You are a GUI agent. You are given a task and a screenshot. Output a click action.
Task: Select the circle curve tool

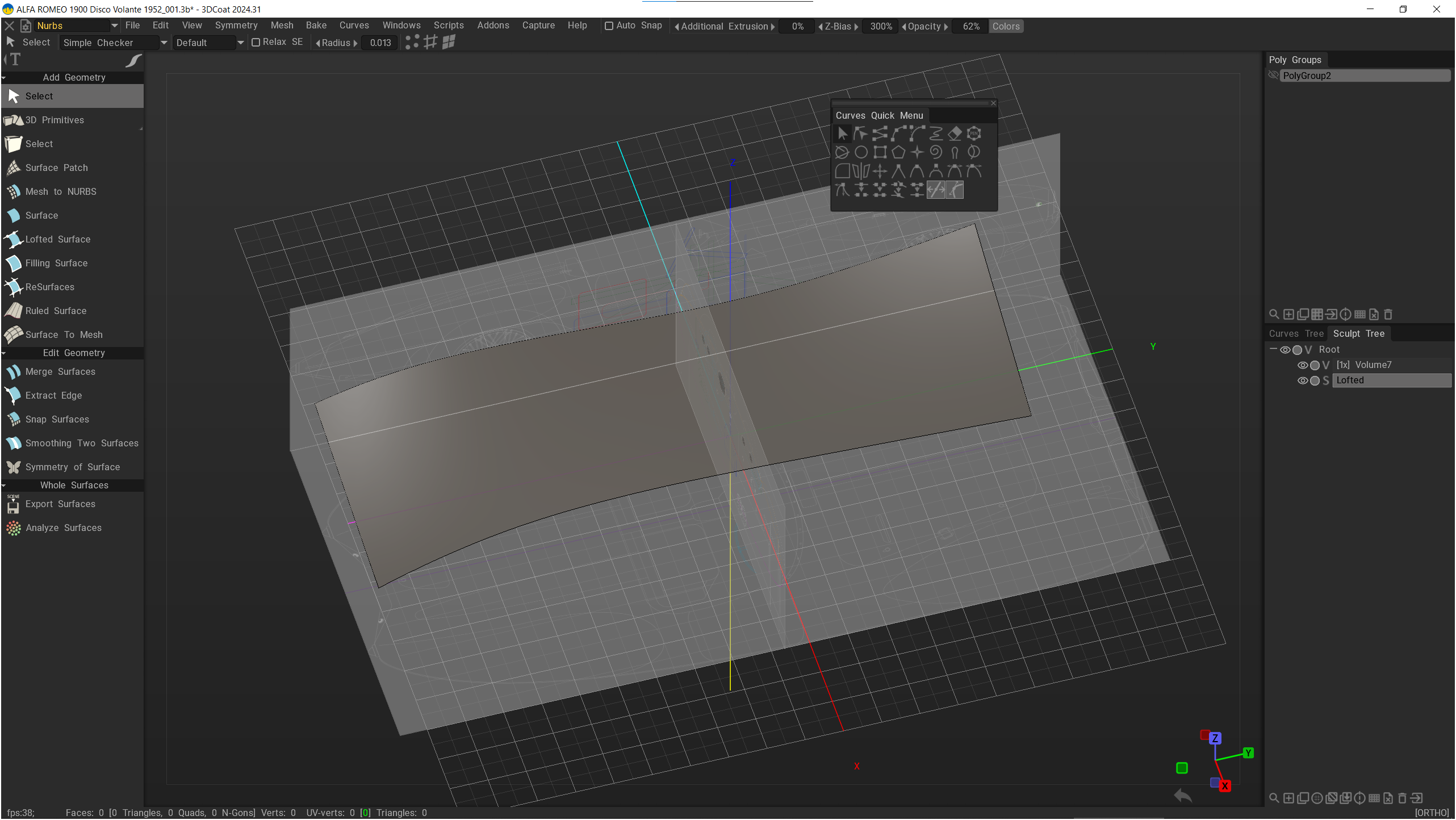[x=861, y=152]
